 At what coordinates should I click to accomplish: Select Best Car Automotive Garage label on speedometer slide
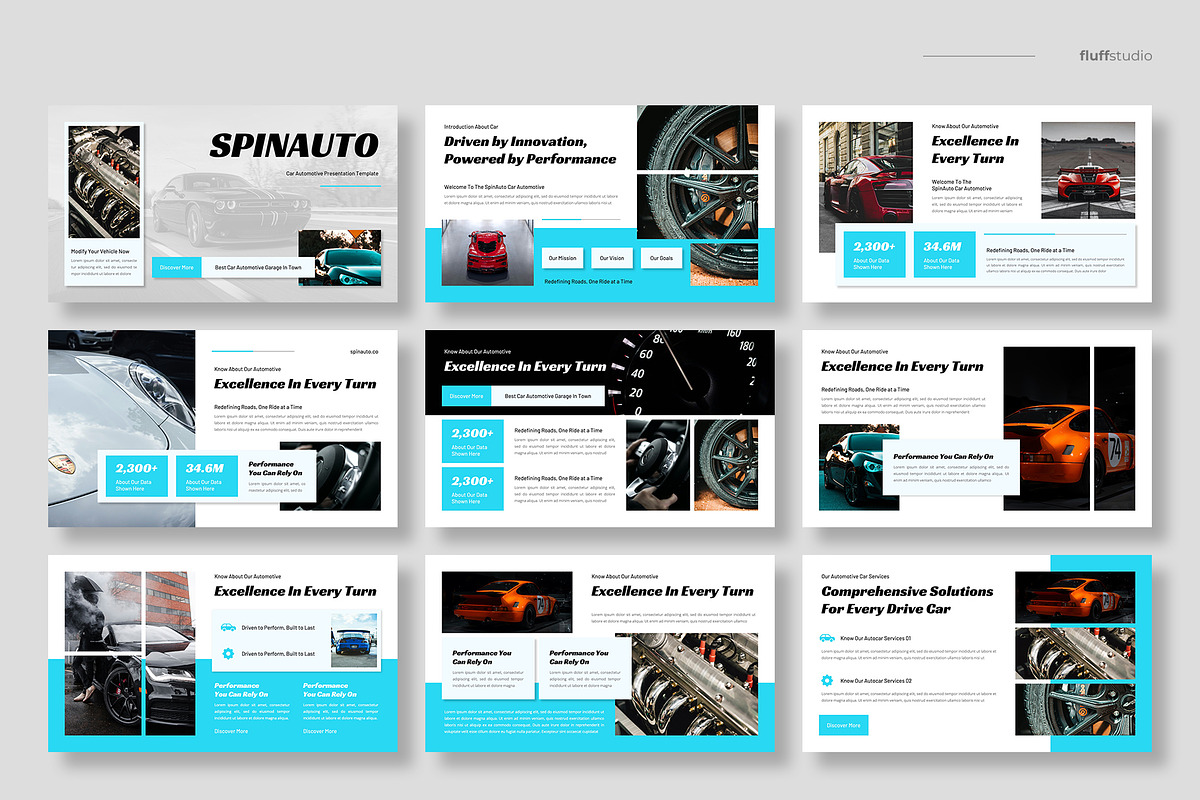[x=548, y=396]
